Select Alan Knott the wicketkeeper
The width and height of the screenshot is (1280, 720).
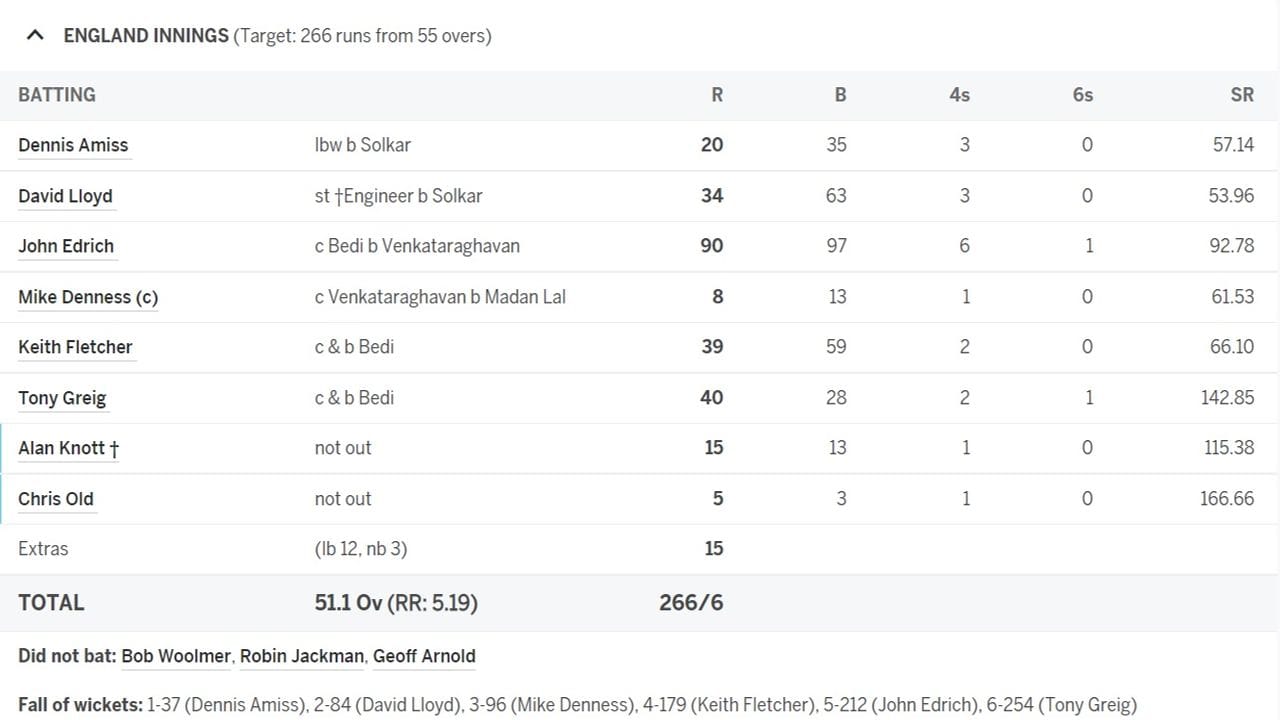67,447
